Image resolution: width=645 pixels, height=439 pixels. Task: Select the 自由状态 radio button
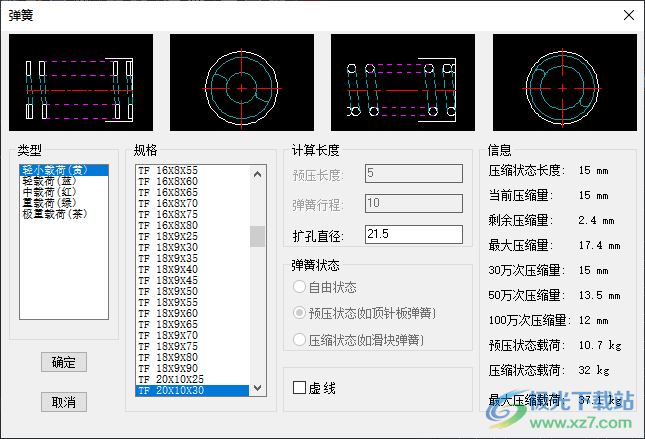click(x=325, y=287)
